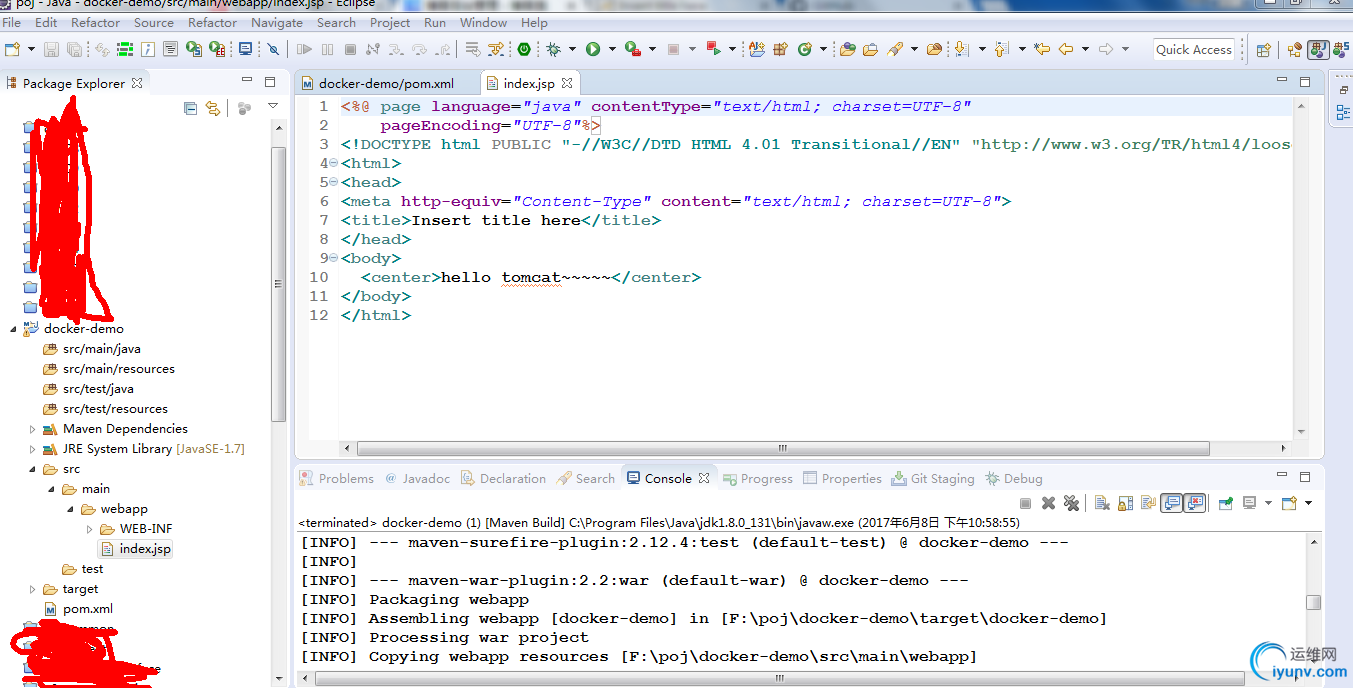
Task: Open the Git Staging tab
Action: [933, 479]
